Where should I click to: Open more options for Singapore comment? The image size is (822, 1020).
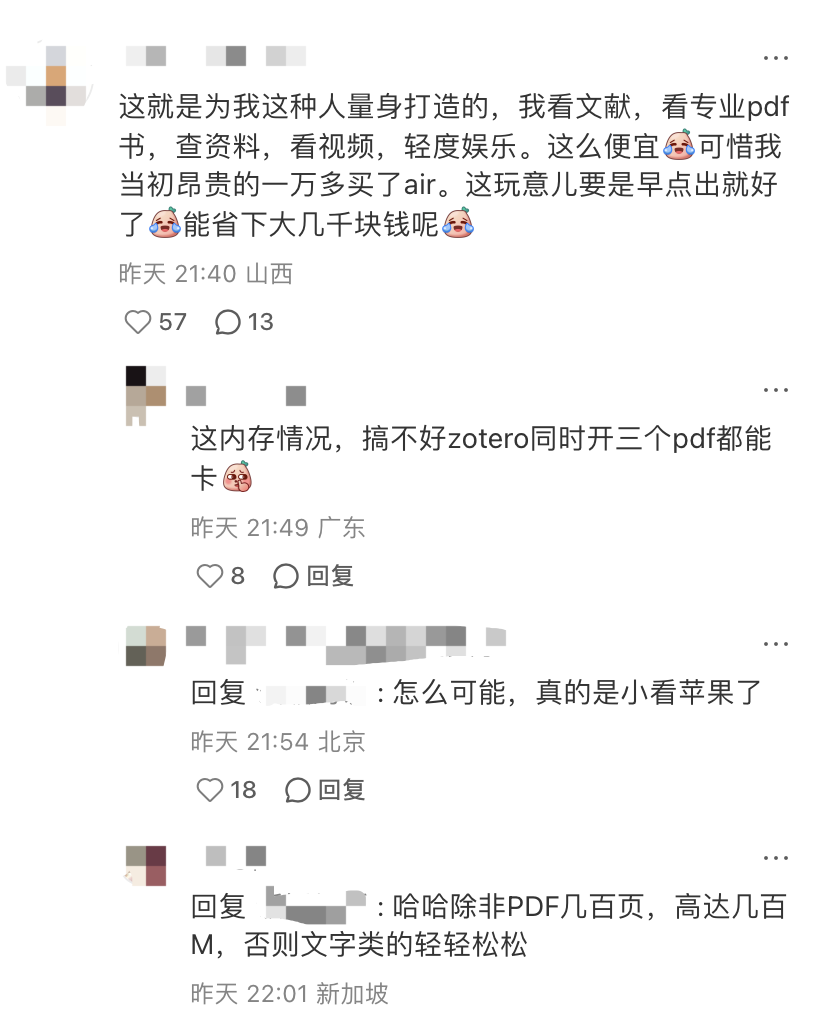pyautogui.click(x=775, y=858)
